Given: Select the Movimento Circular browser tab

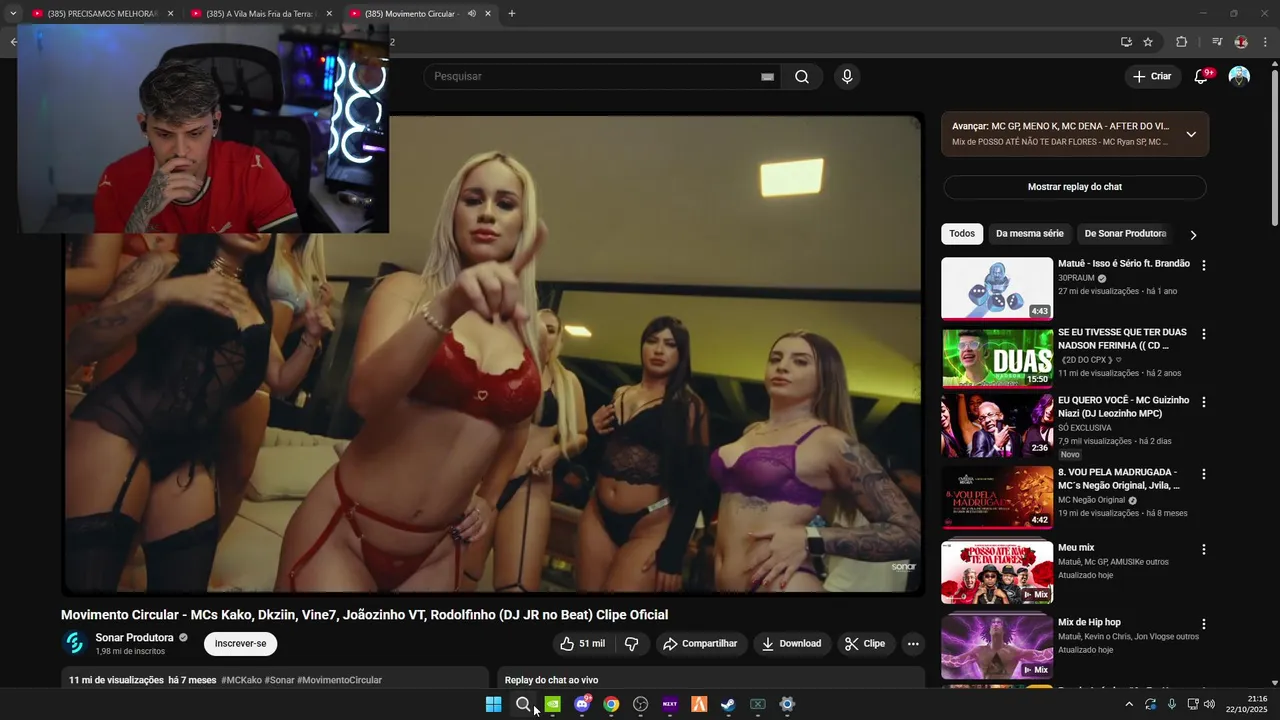Looking at the screenshot, I should click(420, 14).
